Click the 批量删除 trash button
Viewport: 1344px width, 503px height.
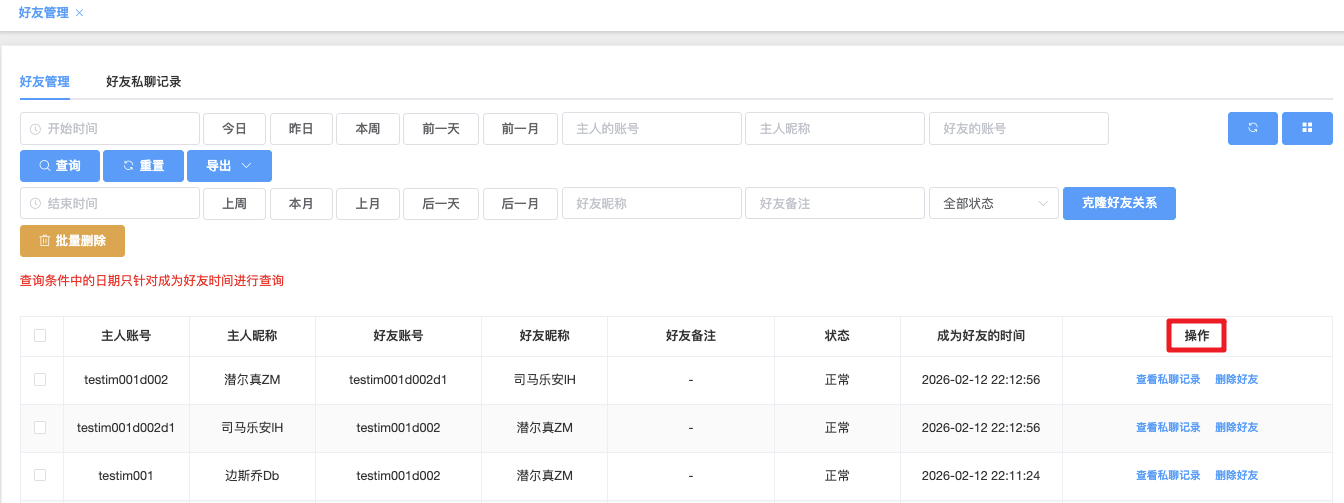click(72, 241)
